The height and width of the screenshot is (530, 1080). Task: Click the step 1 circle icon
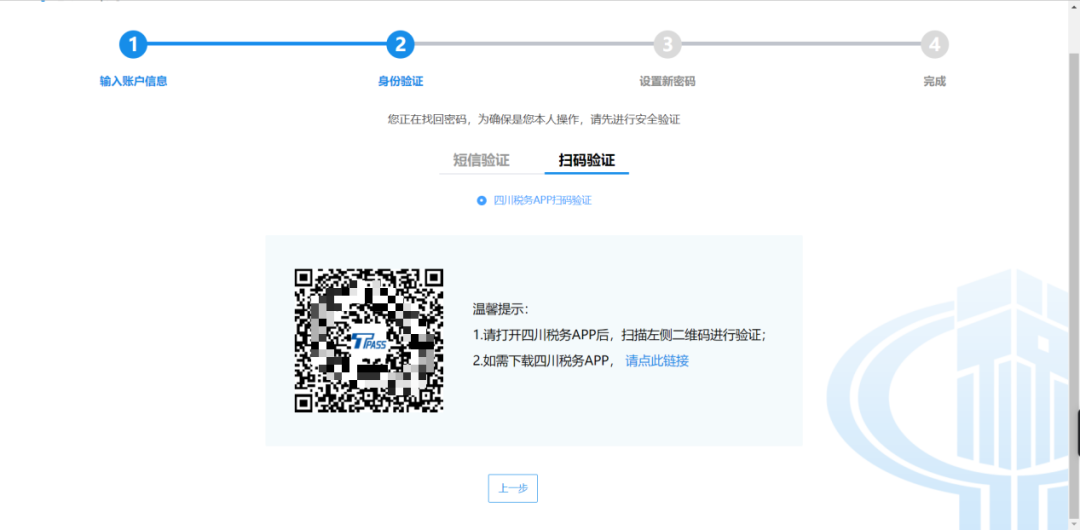click(x=133, y=45)
